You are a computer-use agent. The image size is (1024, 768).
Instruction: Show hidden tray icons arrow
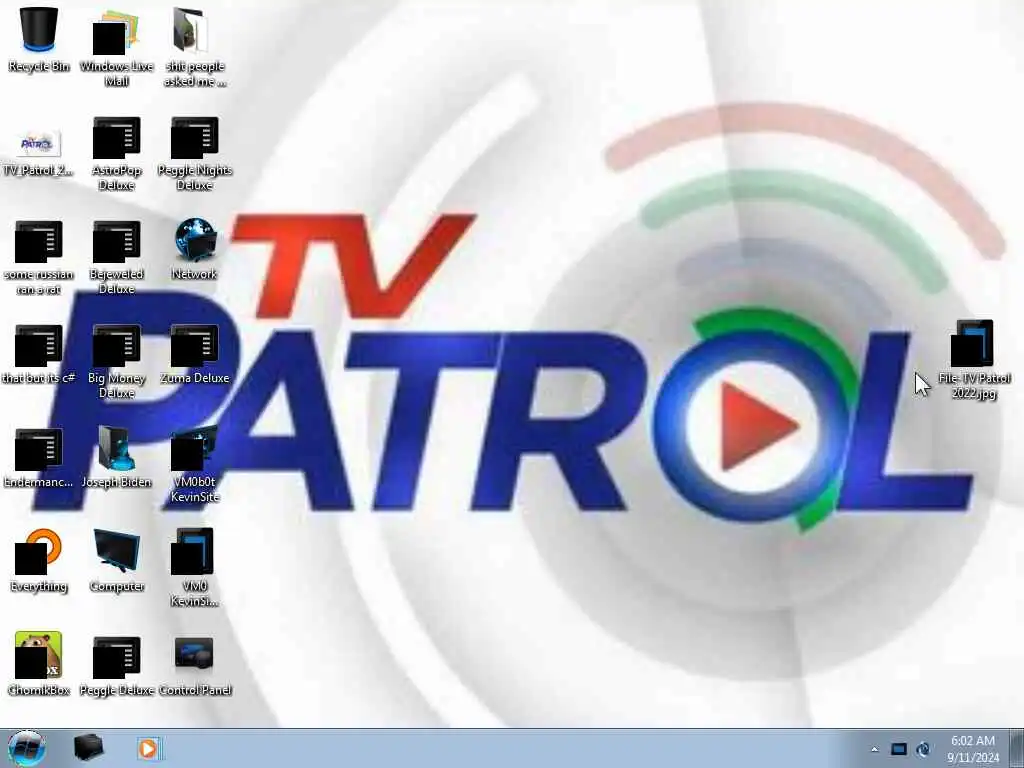coord(874,750)
